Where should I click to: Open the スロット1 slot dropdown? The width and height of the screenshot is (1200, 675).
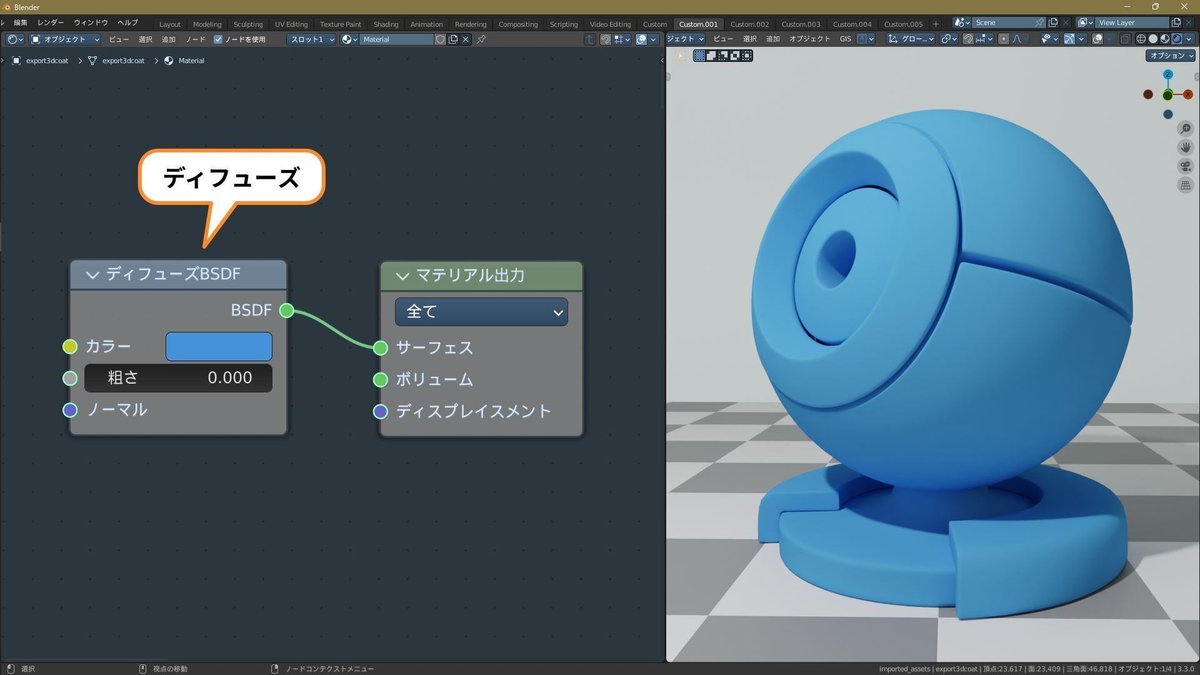click(x=313, y=39)
